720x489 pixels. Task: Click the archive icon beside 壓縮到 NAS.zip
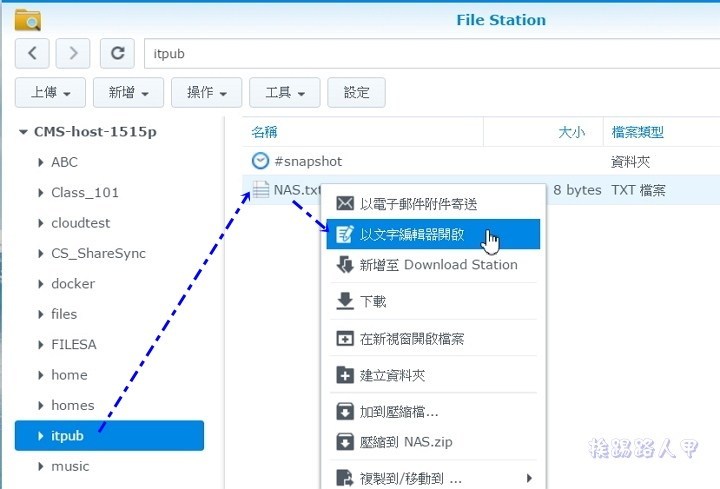pos(345,442)
